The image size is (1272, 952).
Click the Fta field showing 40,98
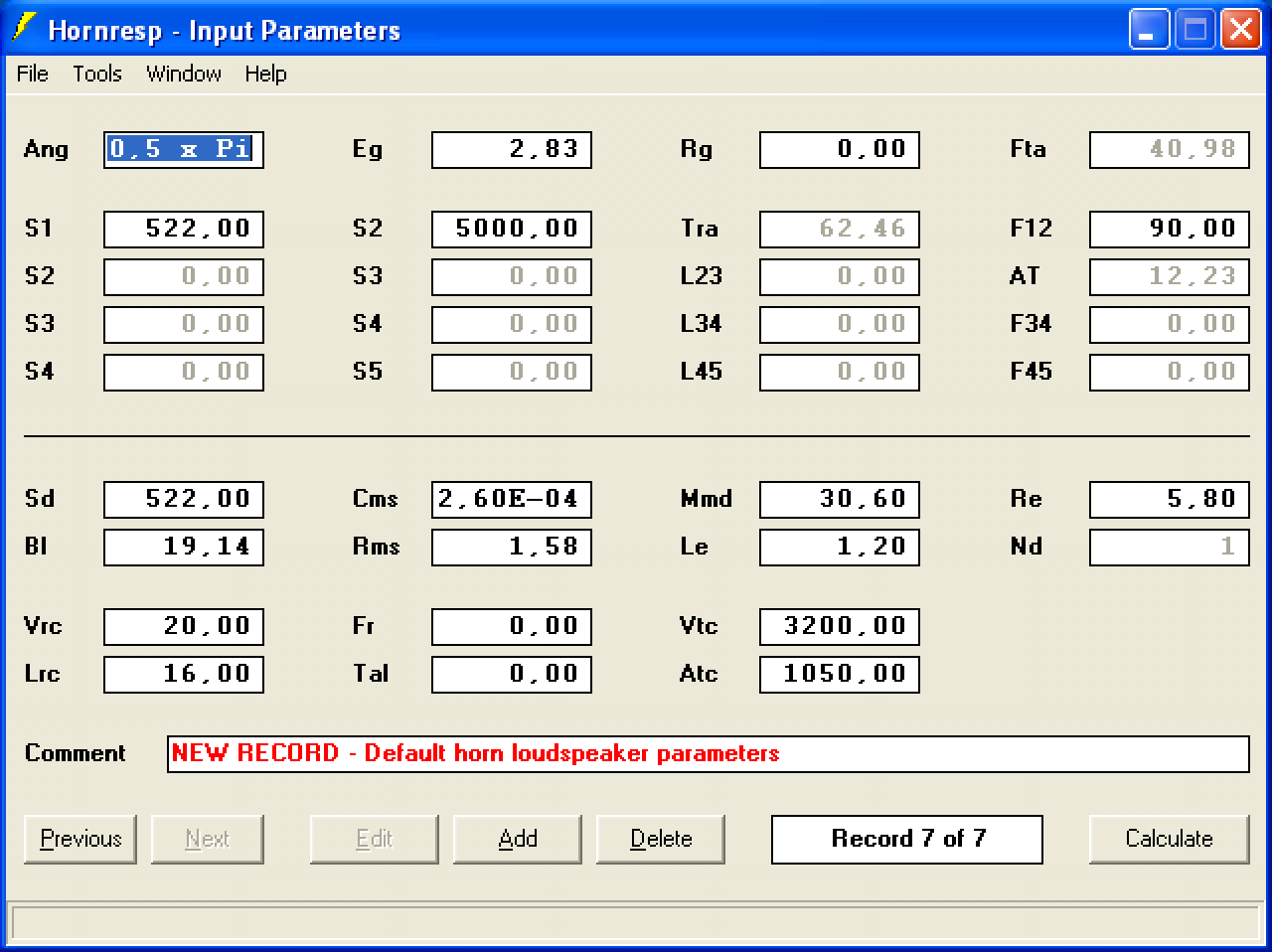(x=1170, y=149)
